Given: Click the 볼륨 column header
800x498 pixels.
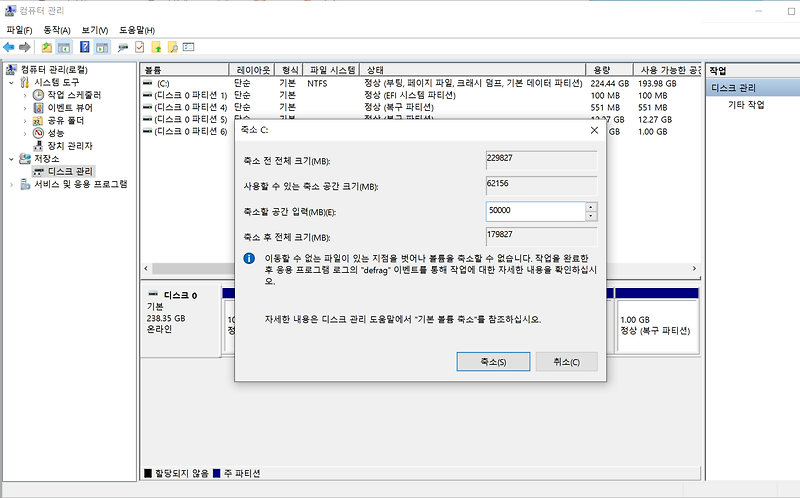Looking at the screenshot, I should point(185,70).
